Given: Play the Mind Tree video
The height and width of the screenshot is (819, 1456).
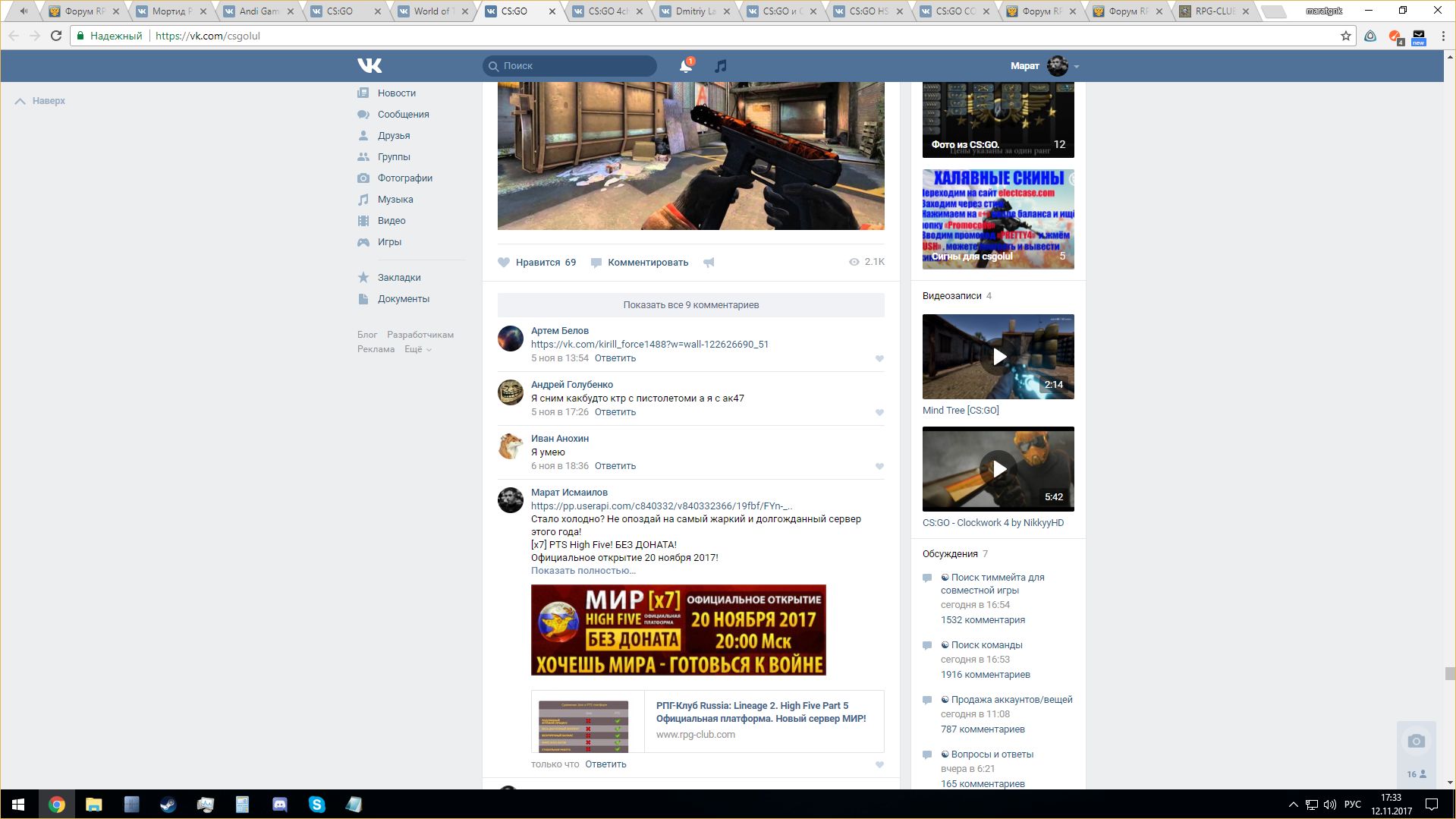Looking at the screenshot, I should point(998,357).
